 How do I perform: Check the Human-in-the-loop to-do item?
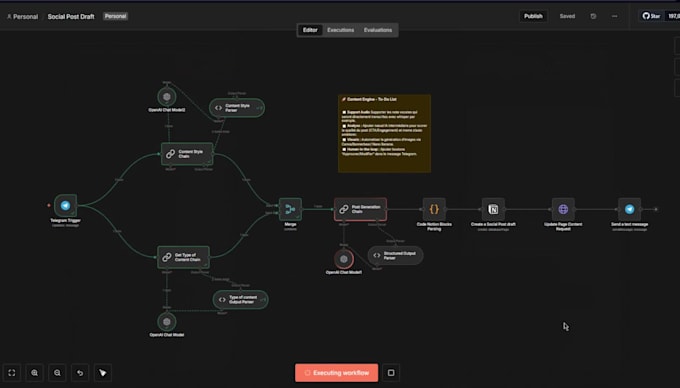(x=344, y=149)
